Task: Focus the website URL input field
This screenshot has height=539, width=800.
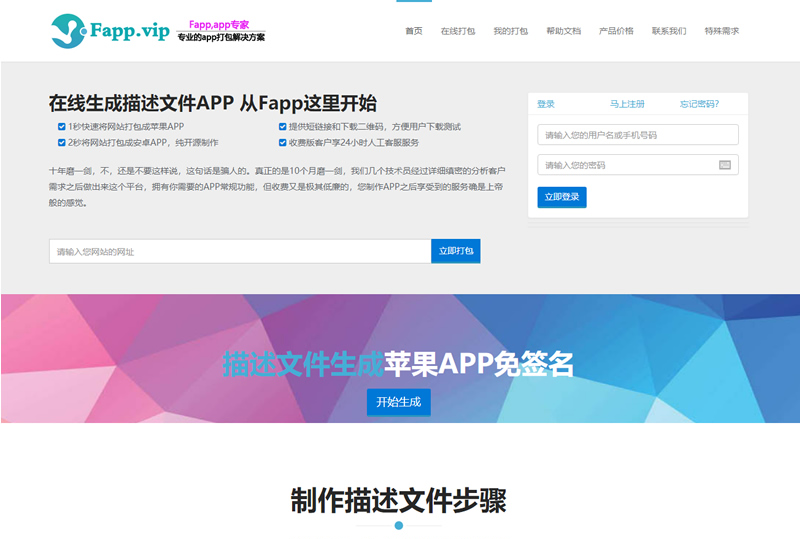Action: [x=240, y=251]
